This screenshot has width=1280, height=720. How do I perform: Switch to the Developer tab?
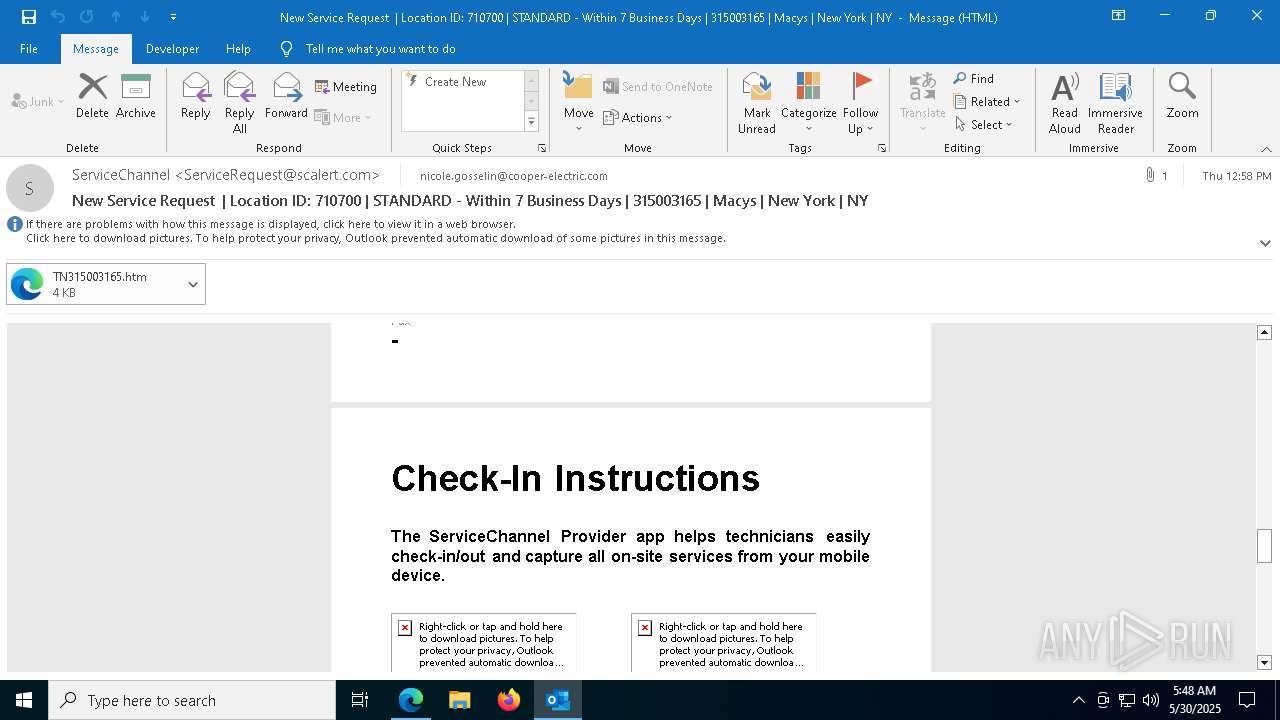tap(172, 49)
